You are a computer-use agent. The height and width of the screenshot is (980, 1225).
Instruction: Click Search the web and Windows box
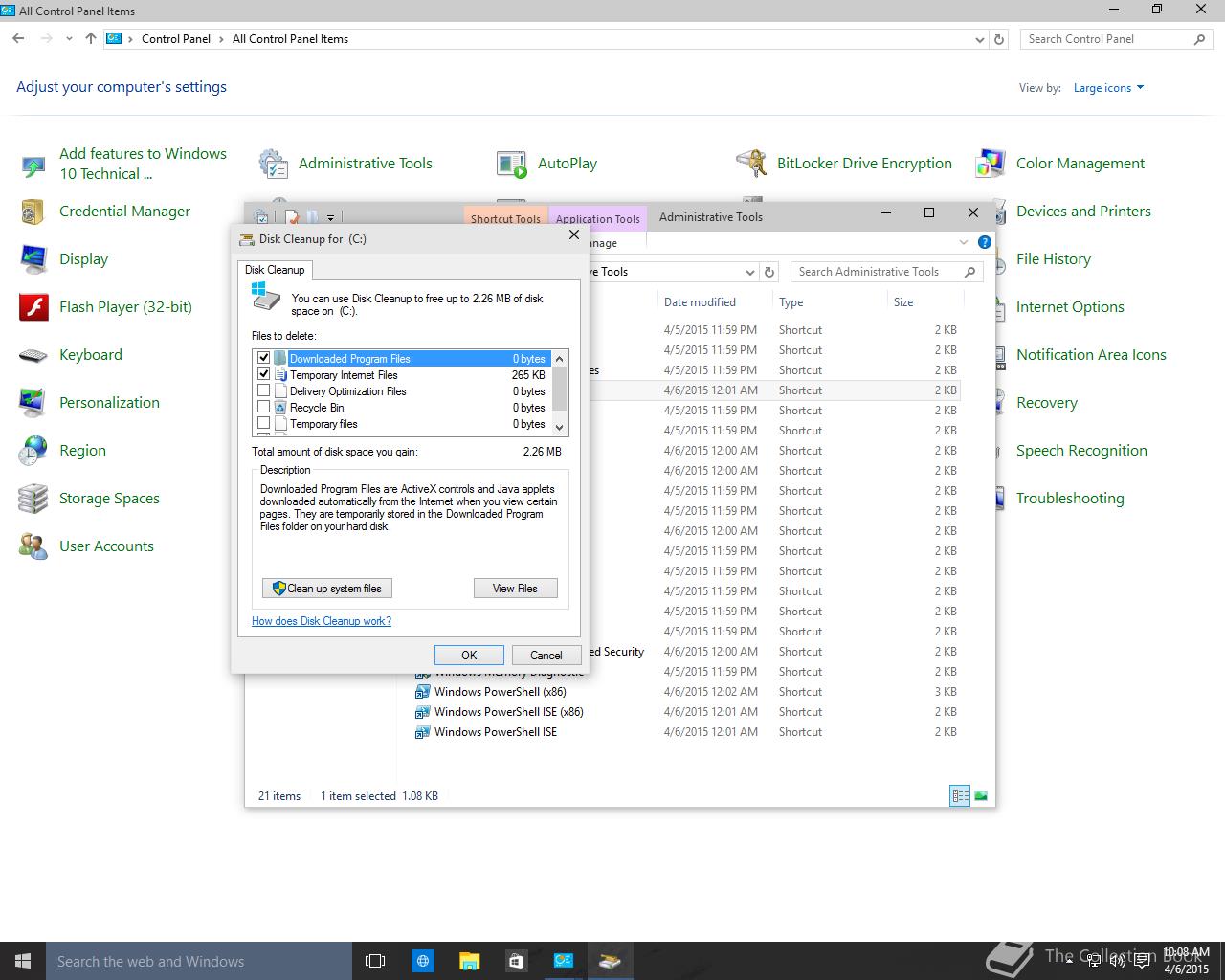(x=199, y=961)
